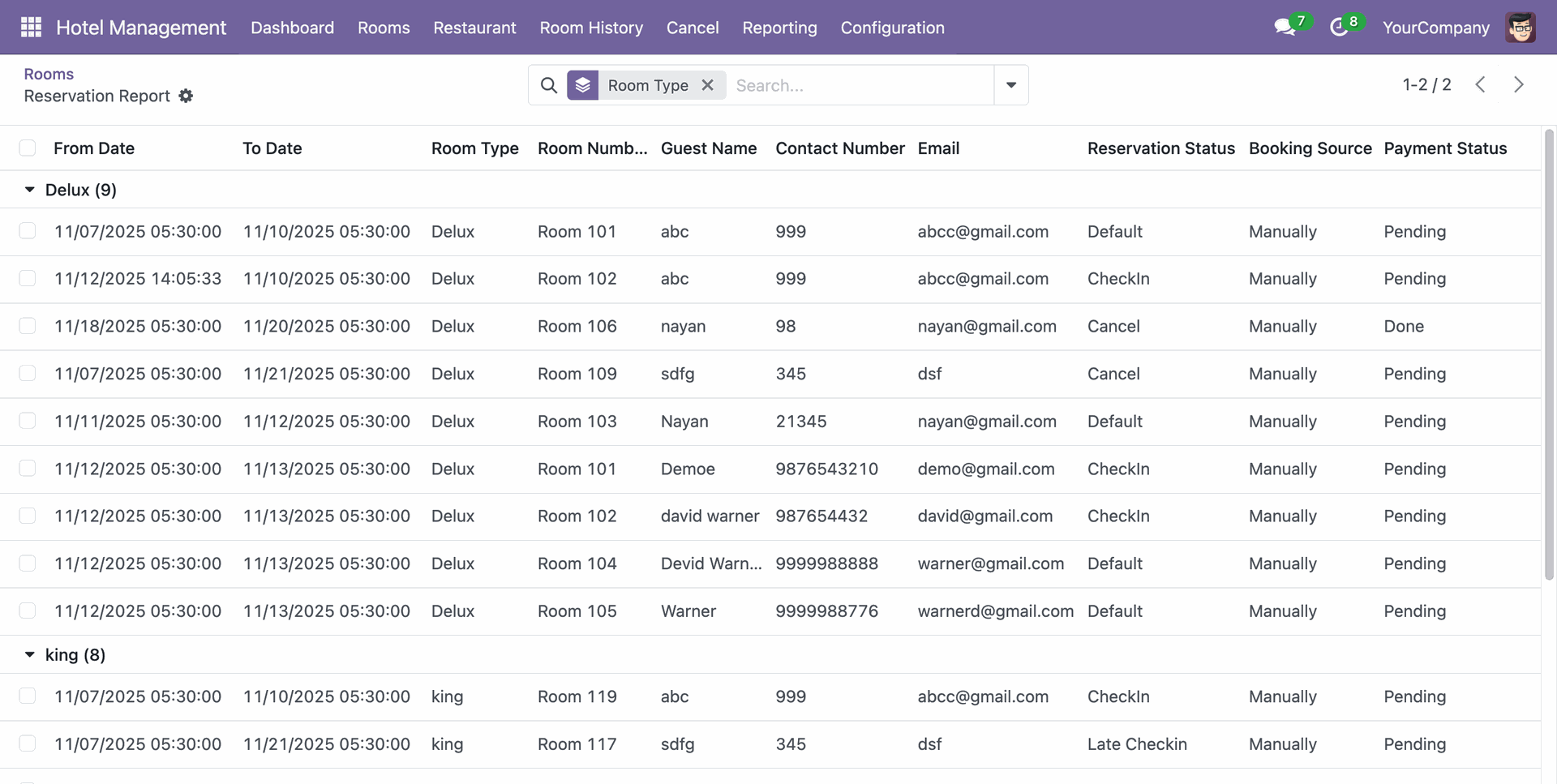Open the activities clock icon
1557x784 pixels.
point(1339,28)
